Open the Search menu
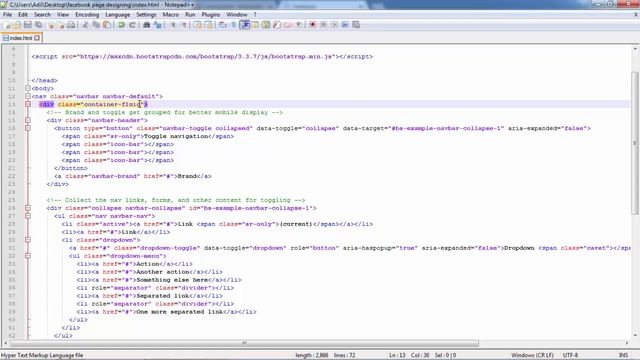Viewport: 640px width, 360px height. [42, 15]
